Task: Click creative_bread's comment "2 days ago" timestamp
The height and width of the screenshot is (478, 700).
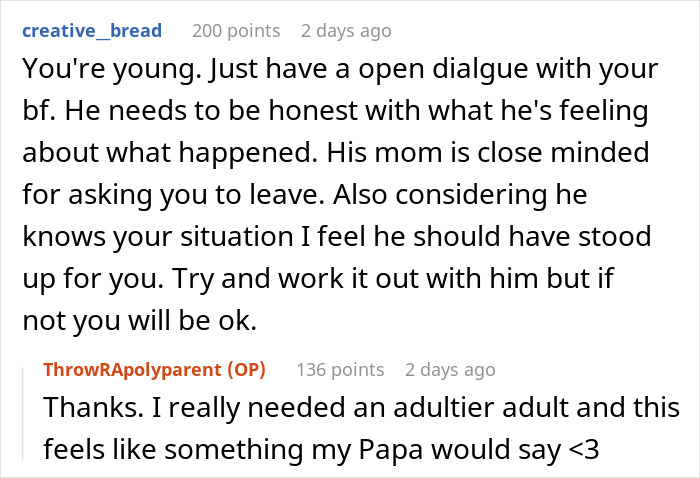Action: pyautogui.click(x=346, y=31)
